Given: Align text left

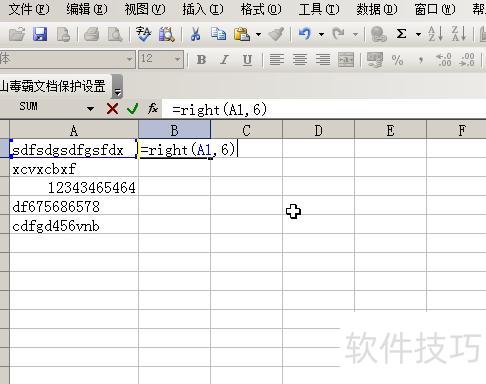Looking at the screenshot, I should pos(277,60).
